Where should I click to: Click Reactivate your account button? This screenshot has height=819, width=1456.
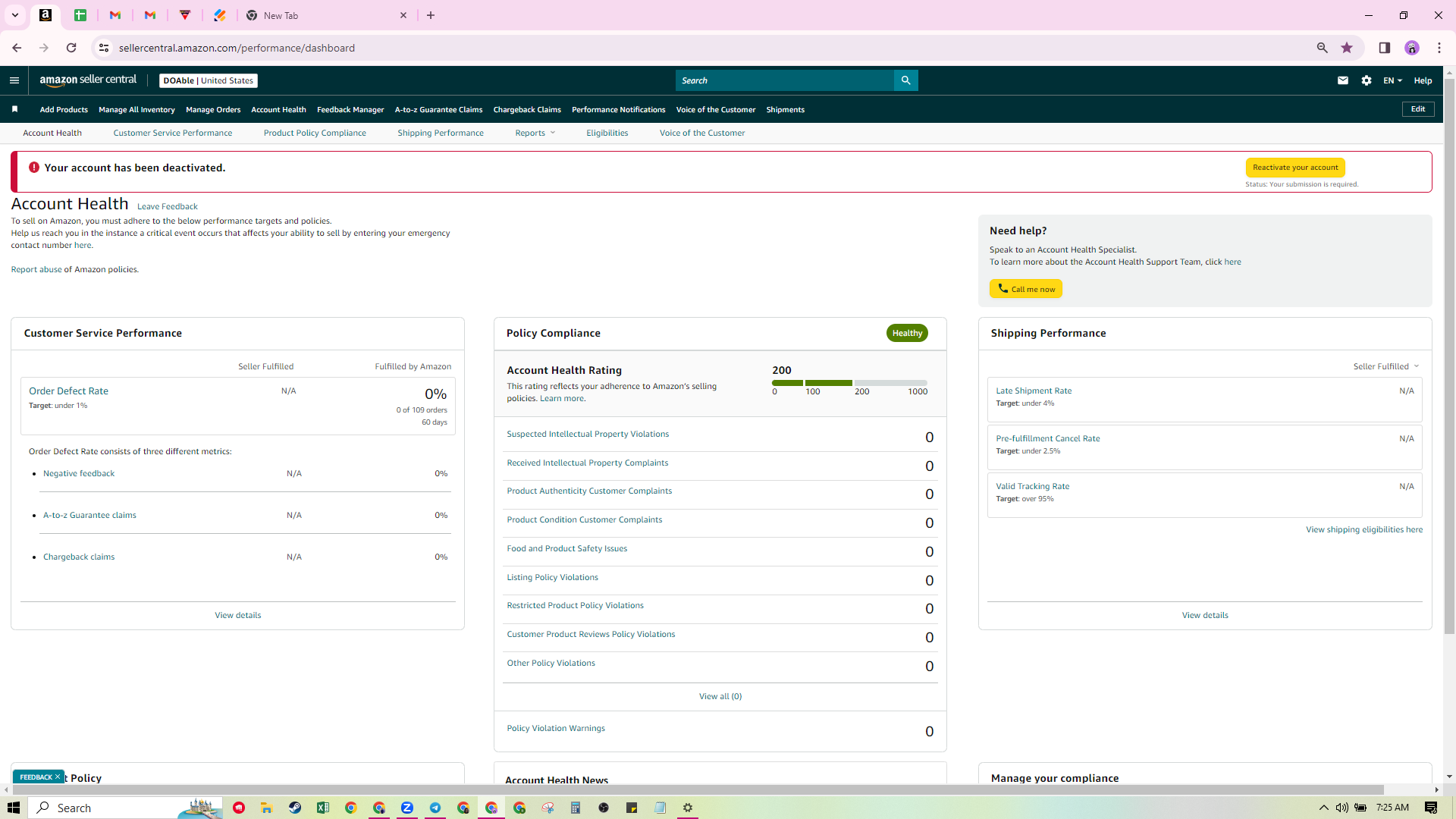(1295, 168)
